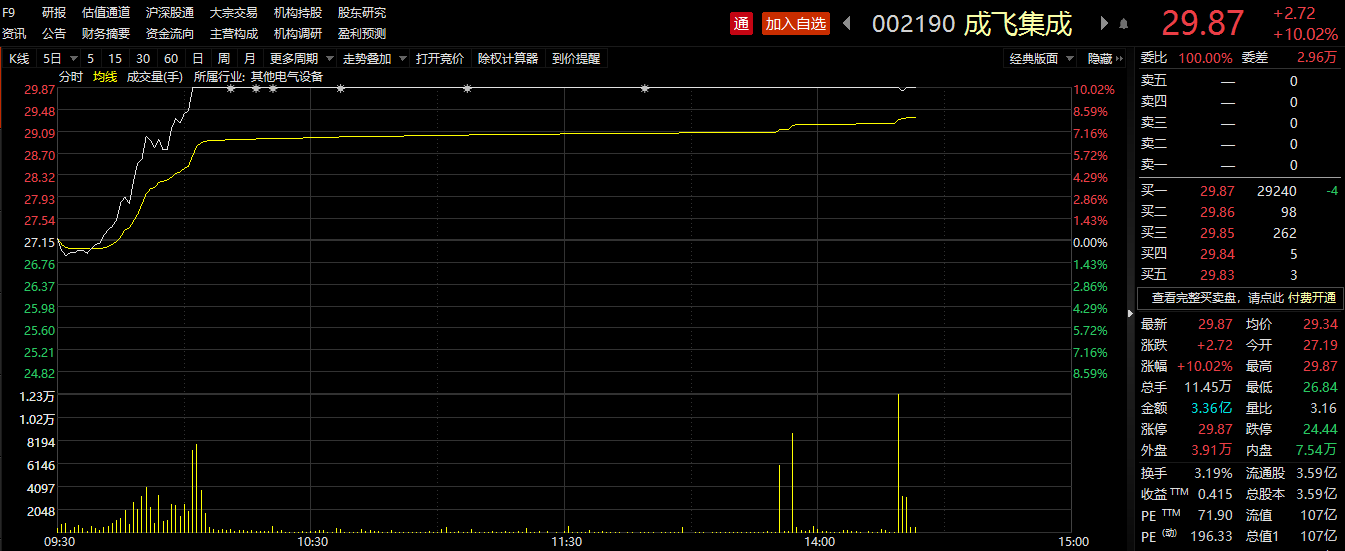Screen dimensions: 1345x551
Task: Click the 买四 bid price 29.84
Action: [1218, 253]
